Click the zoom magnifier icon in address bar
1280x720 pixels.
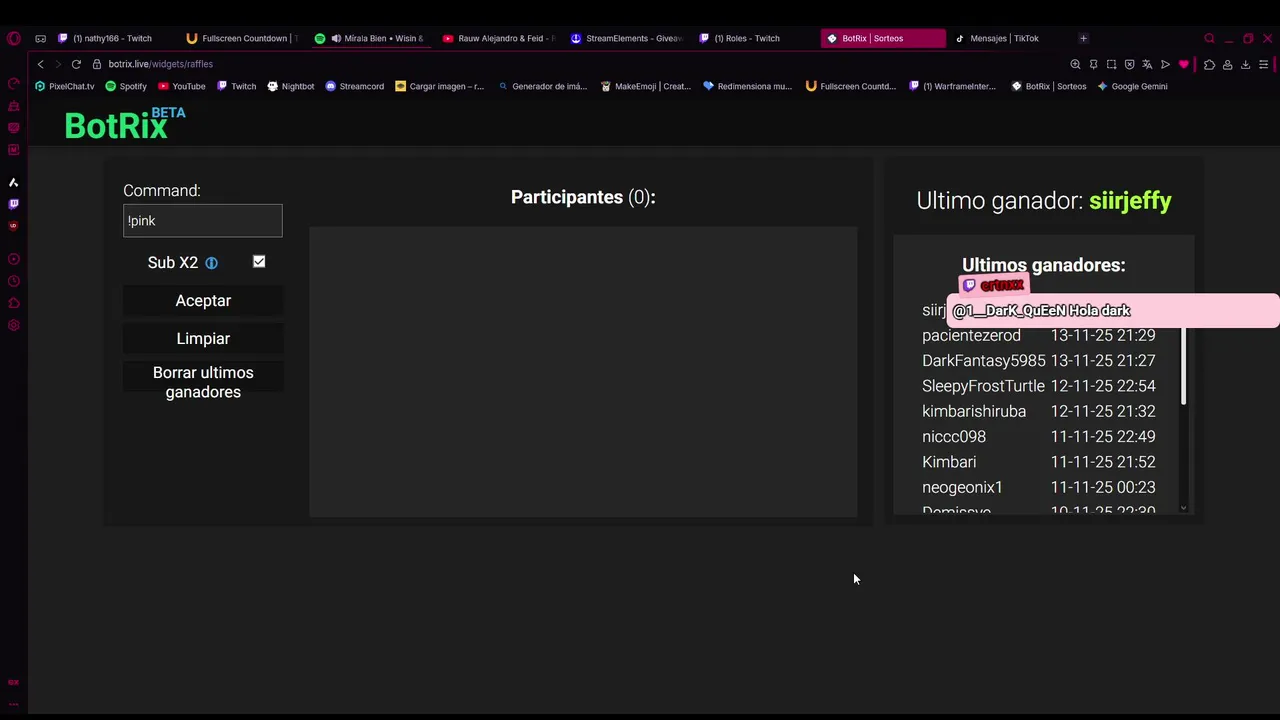(x=1075, y=64)
